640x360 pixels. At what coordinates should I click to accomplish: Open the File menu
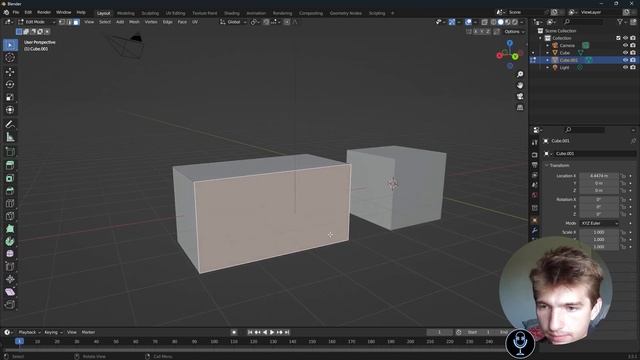click(16, 13)
